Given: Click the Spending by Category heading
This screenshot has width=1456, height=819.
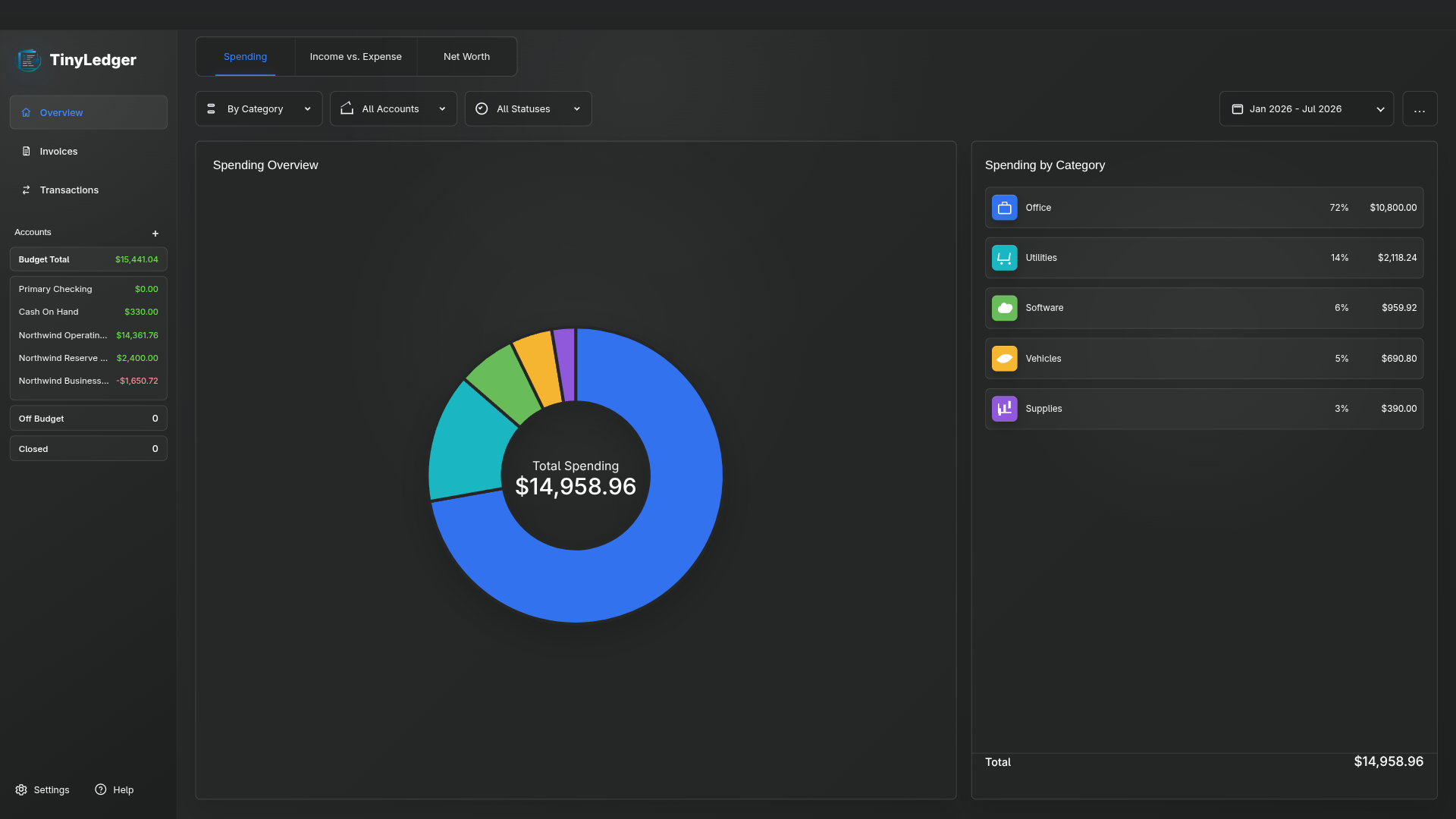Looking at the screenshot, I should [1044, 165].
